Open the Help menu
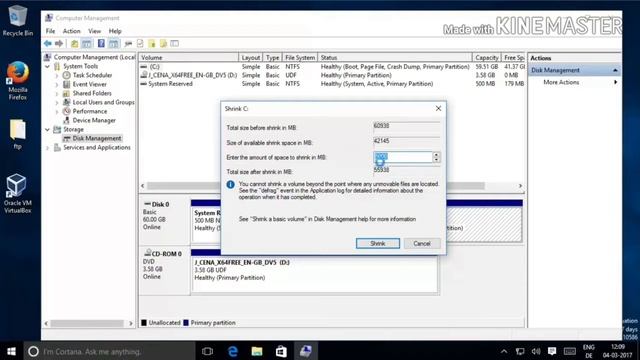640x360 pixels. 115,31
